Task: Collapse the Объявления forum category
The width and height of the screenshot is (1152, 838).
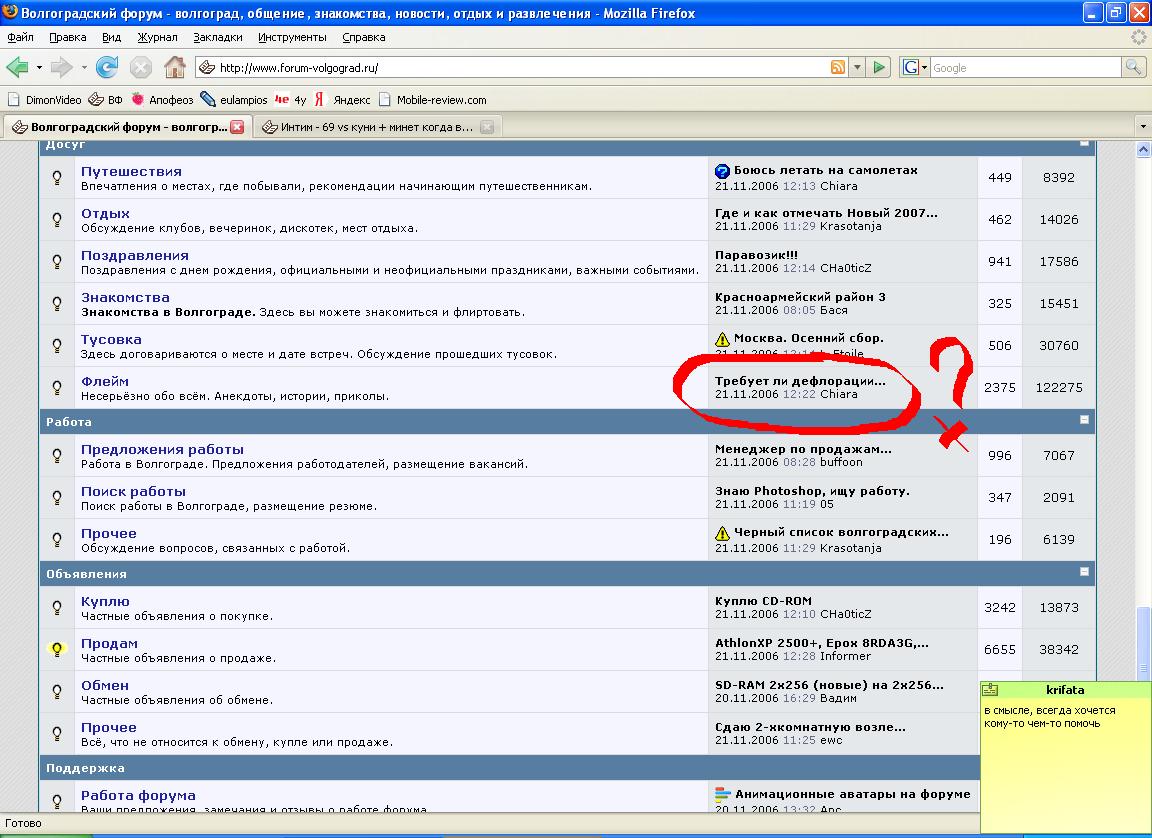Action: tap(1084, 572)
